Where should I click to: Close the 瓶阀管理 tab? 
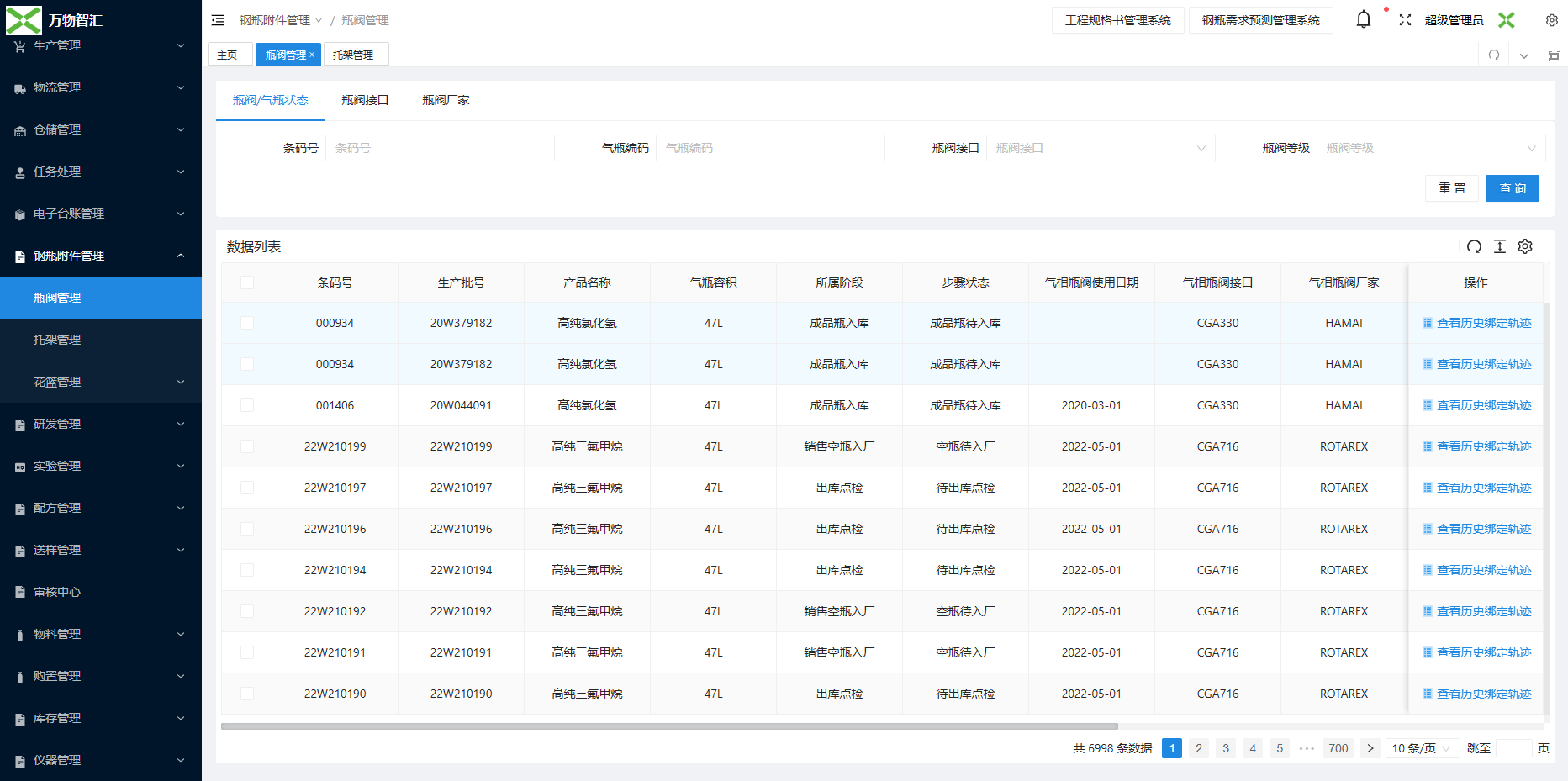tap(312, 55)
